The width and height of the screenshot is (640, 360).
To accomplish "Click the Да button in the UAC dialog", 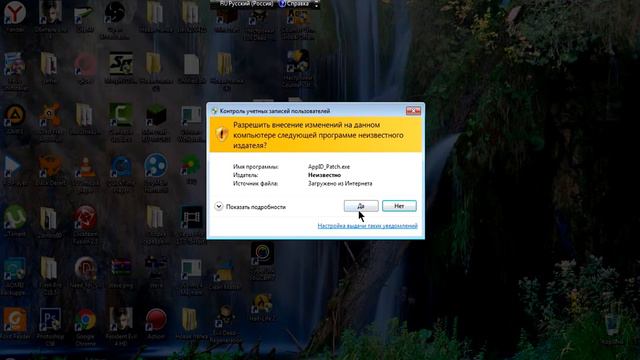I will [361, 206].
